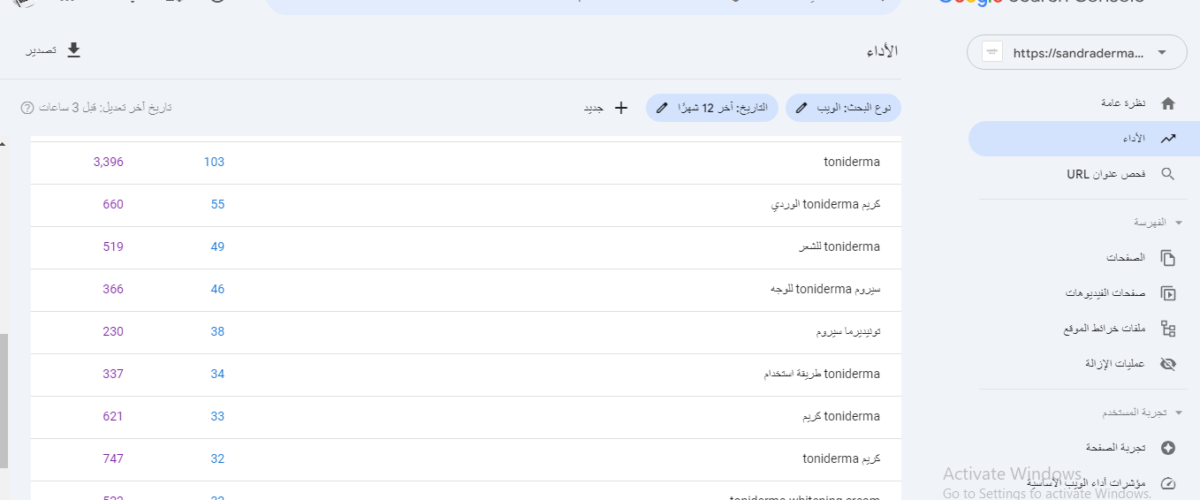Click the clicks value 34
Image resolution: width=1200 pixels, height=500 pixels.
[x=217, y=375]
